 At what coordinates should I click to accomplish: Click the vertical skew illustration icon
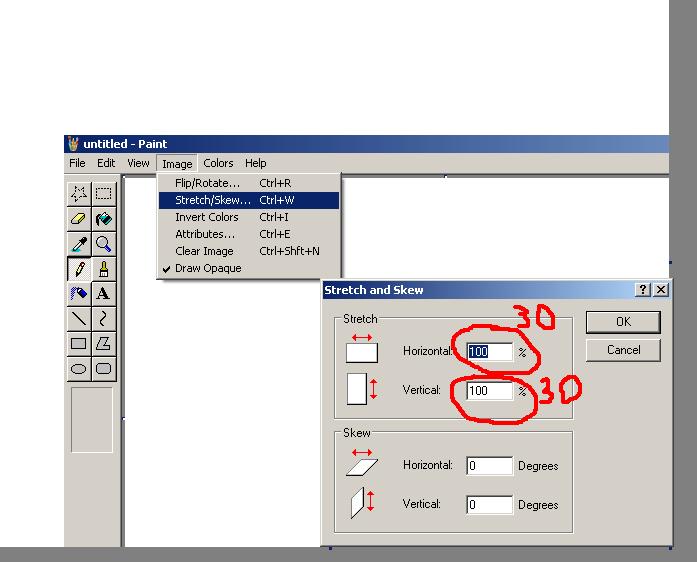[362, 502]
